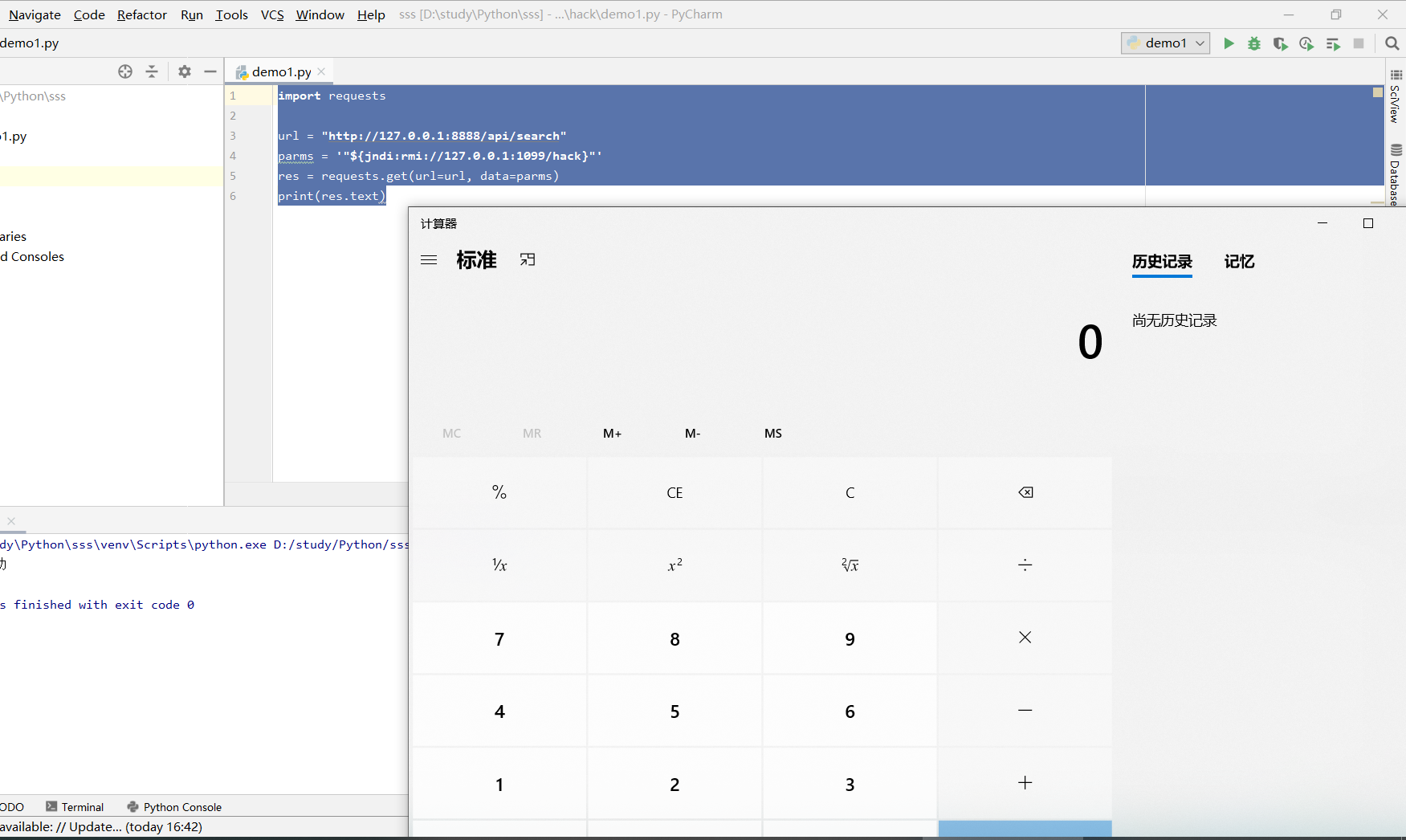Viewport: 1406px width, 840px height.
Task: Open project panel settings gear
Action: (184, 71)
